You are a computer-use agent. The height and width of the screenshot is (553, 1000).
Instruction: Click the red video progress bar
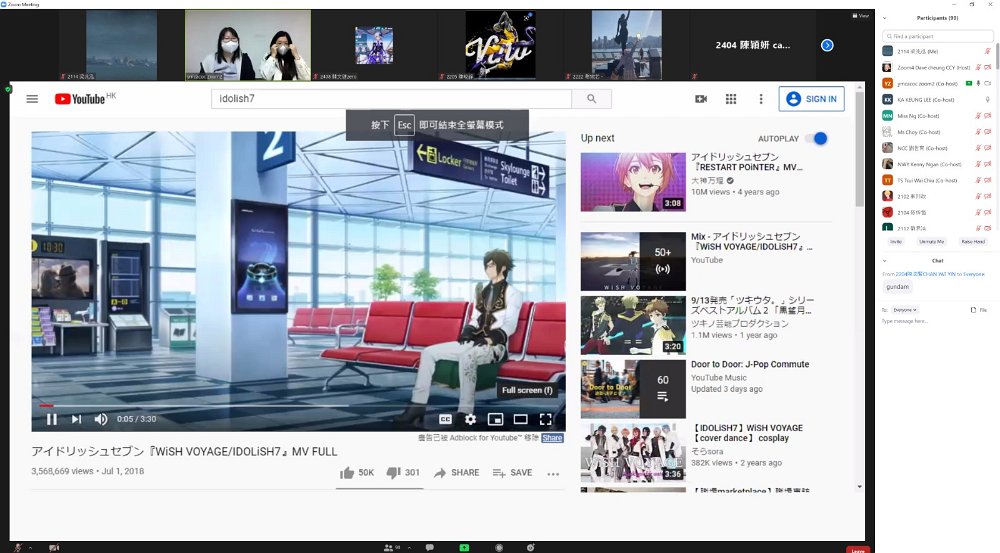pyautogui.click(x=46, y=405)
